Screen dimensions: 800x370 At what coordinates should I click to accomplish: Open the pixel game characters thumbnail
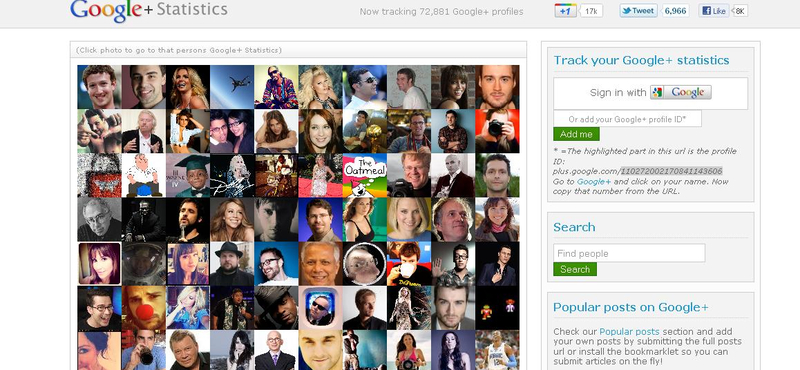(x=497, y=308)
